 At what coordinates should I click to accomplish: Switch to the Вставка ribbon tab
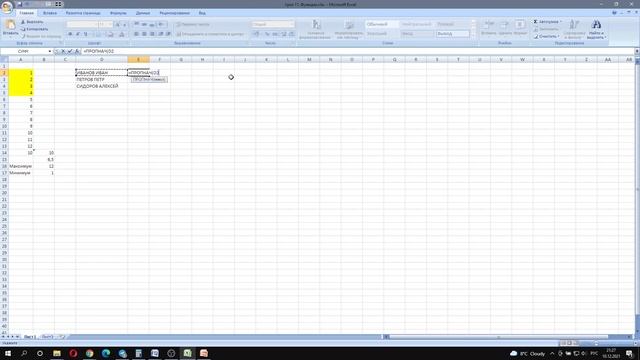click(x=50, y=13)
